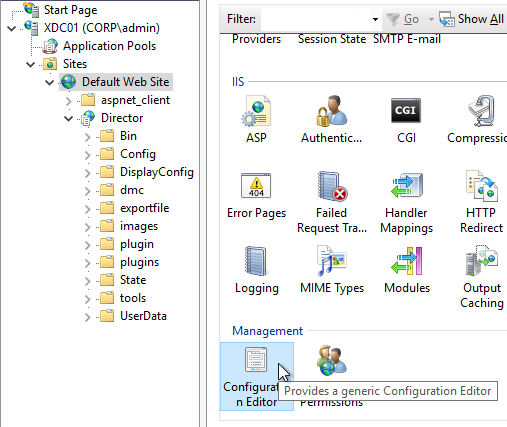
Task: Open the Compression feature
Action: 481,111
